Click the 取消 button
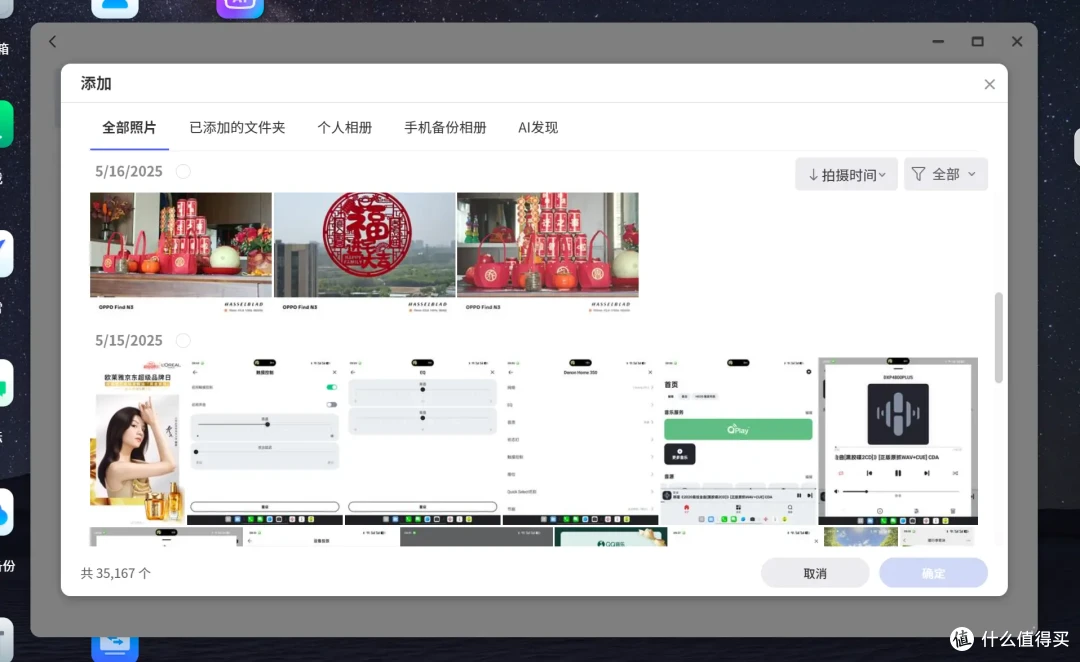This screenshot has width=1080, height=662. coord(815,573)
